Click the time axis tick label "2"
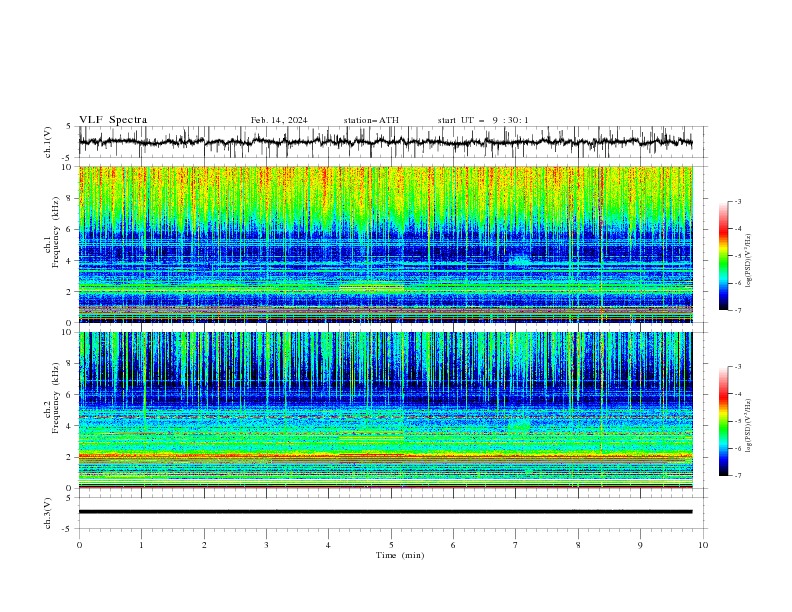This screenshot has width=792, height=612. [x=204, y=545]
